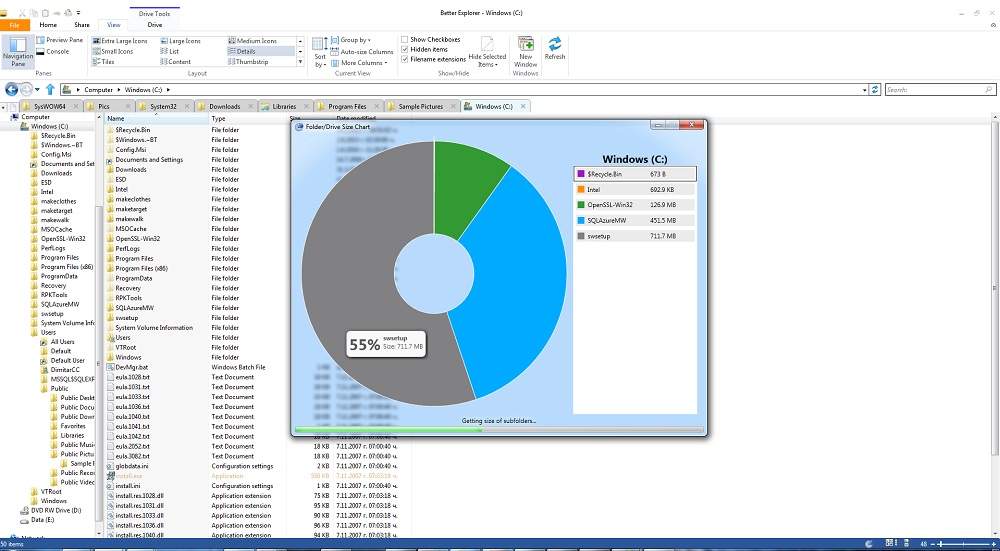Switch layout to Small Icons

coord(113,52)
